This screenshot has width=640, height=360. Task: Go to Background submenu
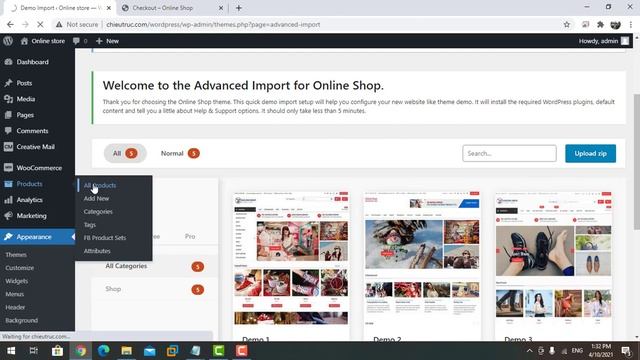click(22, 320)
